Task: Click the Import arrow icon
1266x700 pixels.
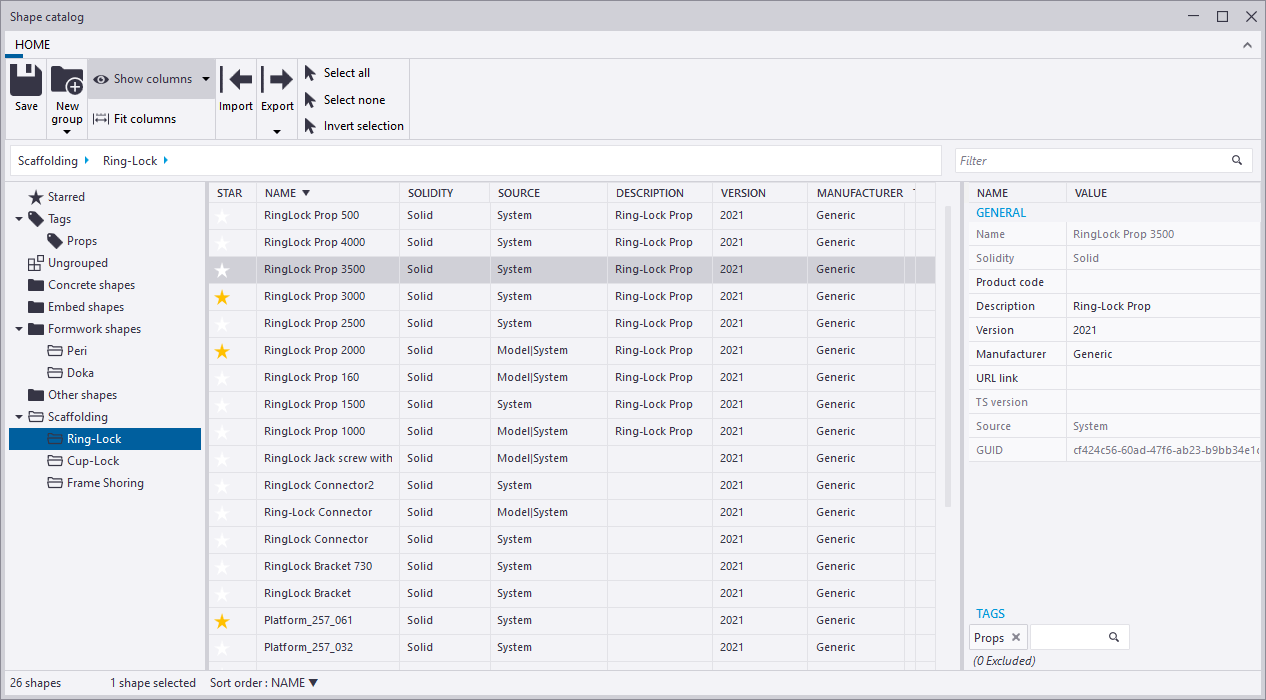Action: [x=236, y=79]
